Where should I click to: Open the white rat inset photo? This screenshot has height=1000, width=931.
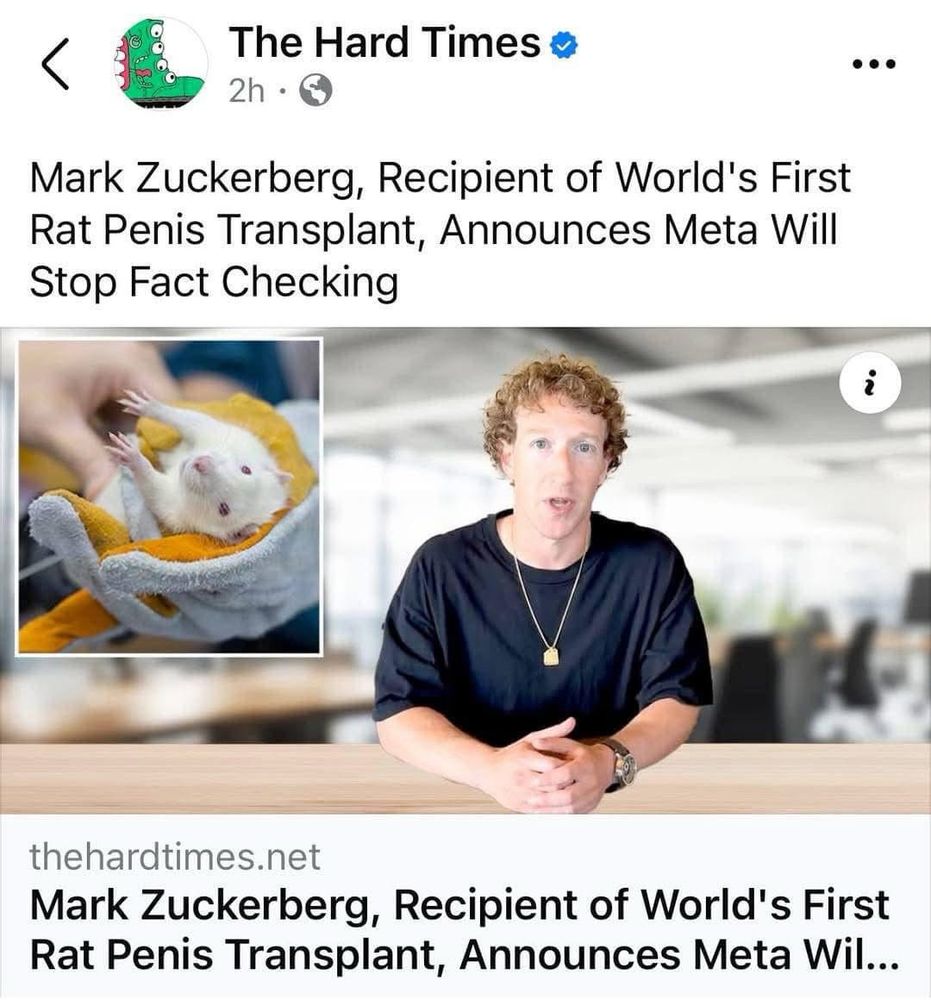(x=170, y=496)
